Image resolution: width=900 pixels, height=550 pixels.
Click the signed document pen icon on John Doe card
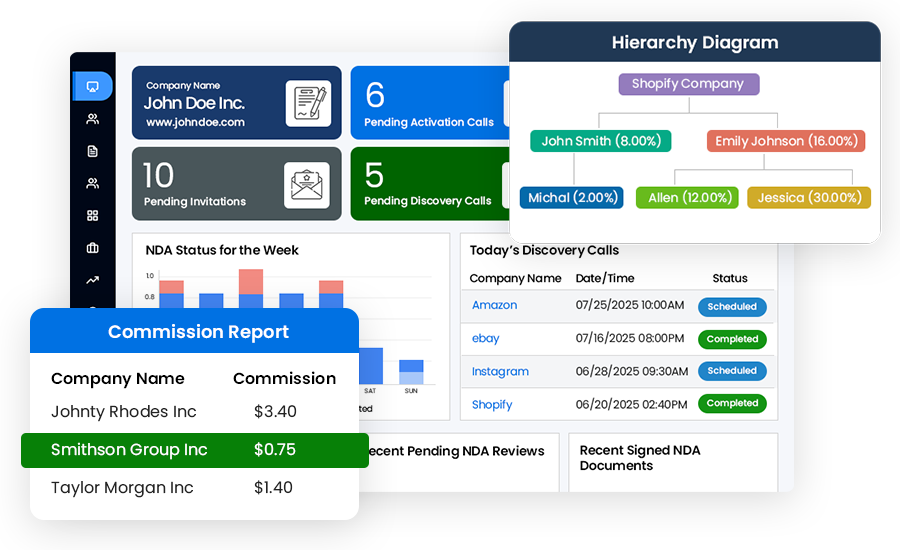[309, 103]
